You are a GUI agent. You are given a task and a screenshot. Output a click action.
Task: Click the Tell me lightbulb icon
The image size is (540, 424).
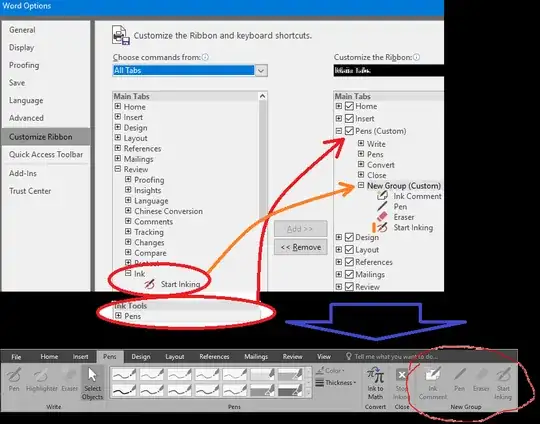[x=349, y=356]
